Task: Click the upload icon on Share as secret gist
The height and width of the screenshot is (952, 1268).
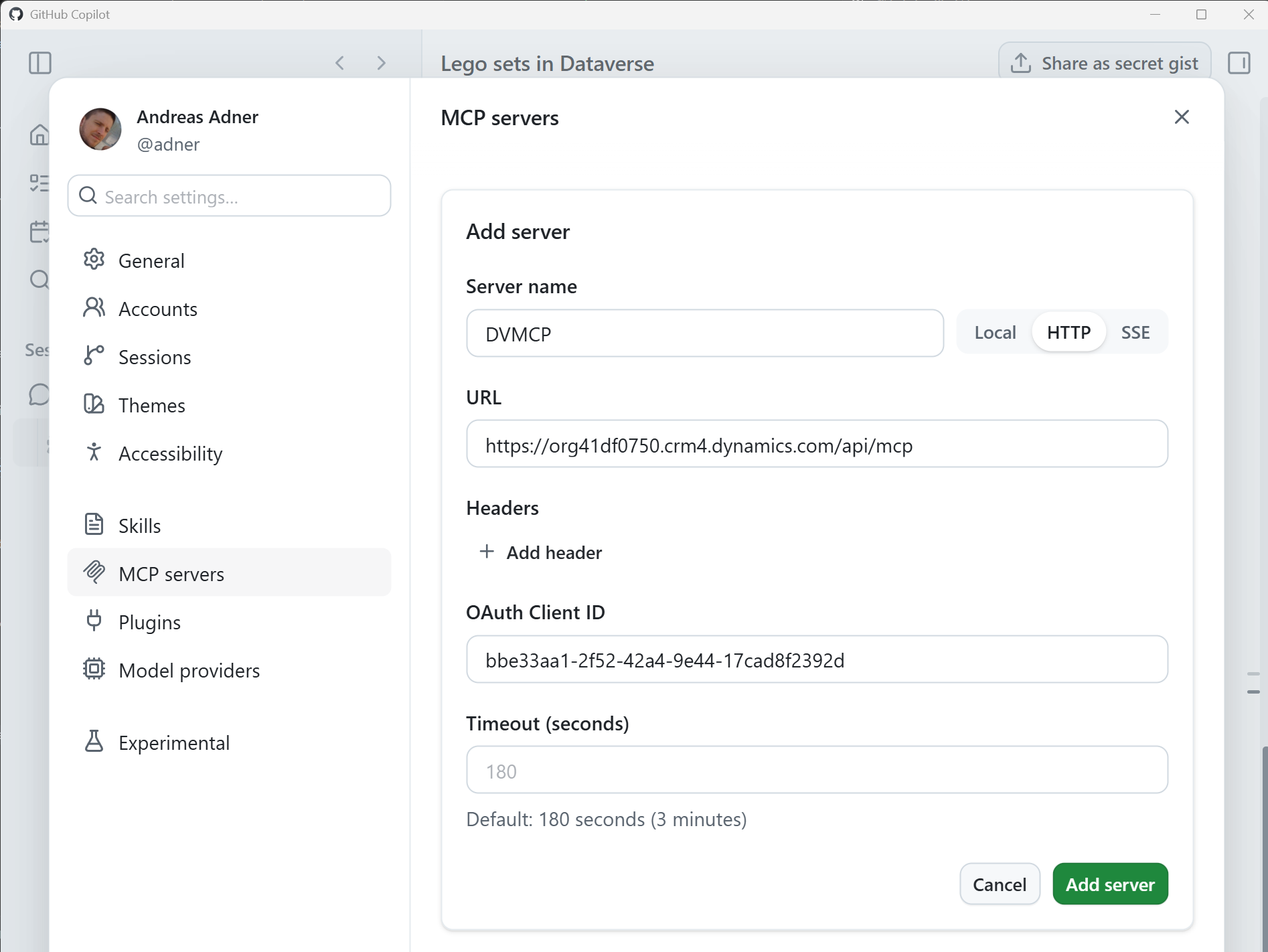Action: pos(1020,63)
